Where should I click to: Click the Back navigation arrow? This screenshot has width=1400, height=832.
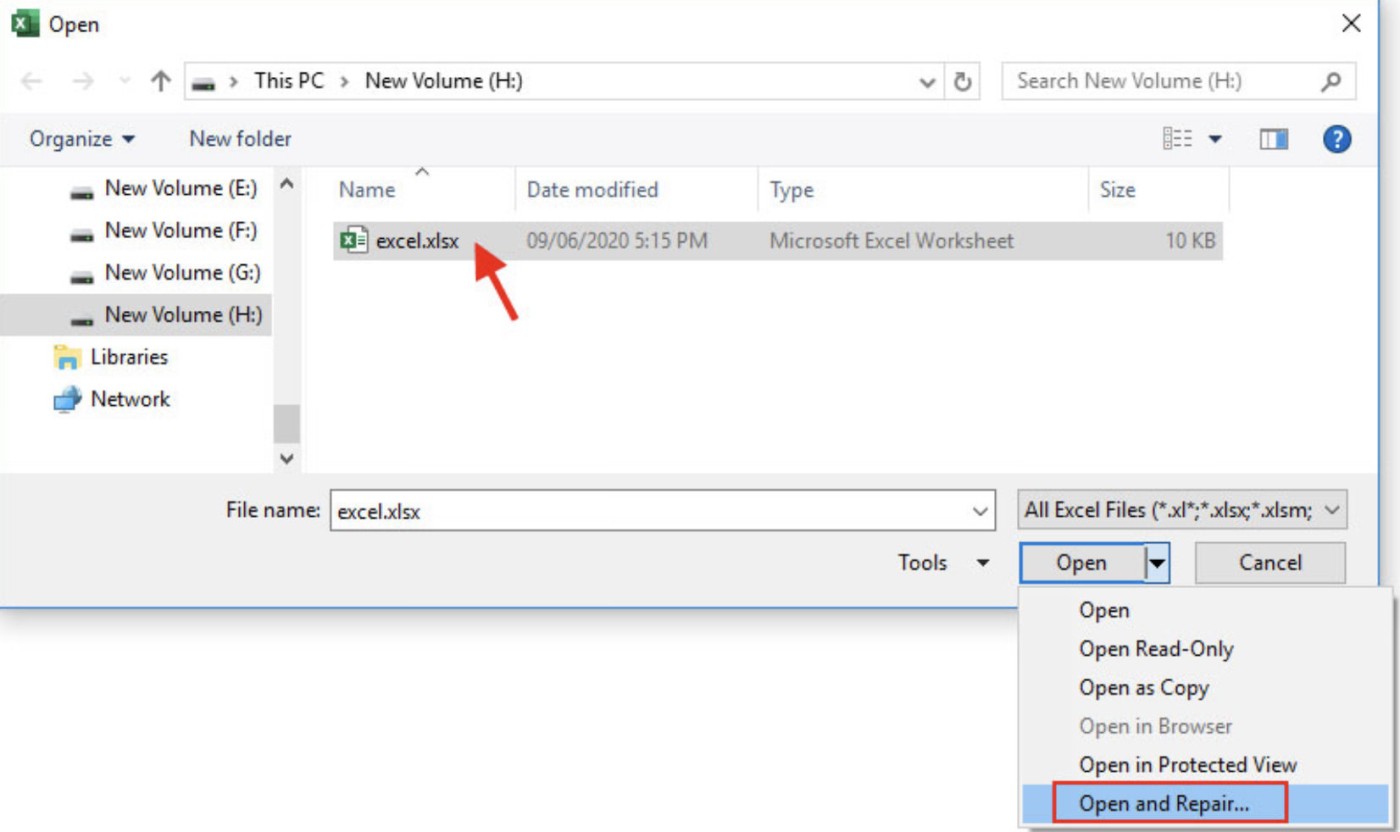[31, 82]
